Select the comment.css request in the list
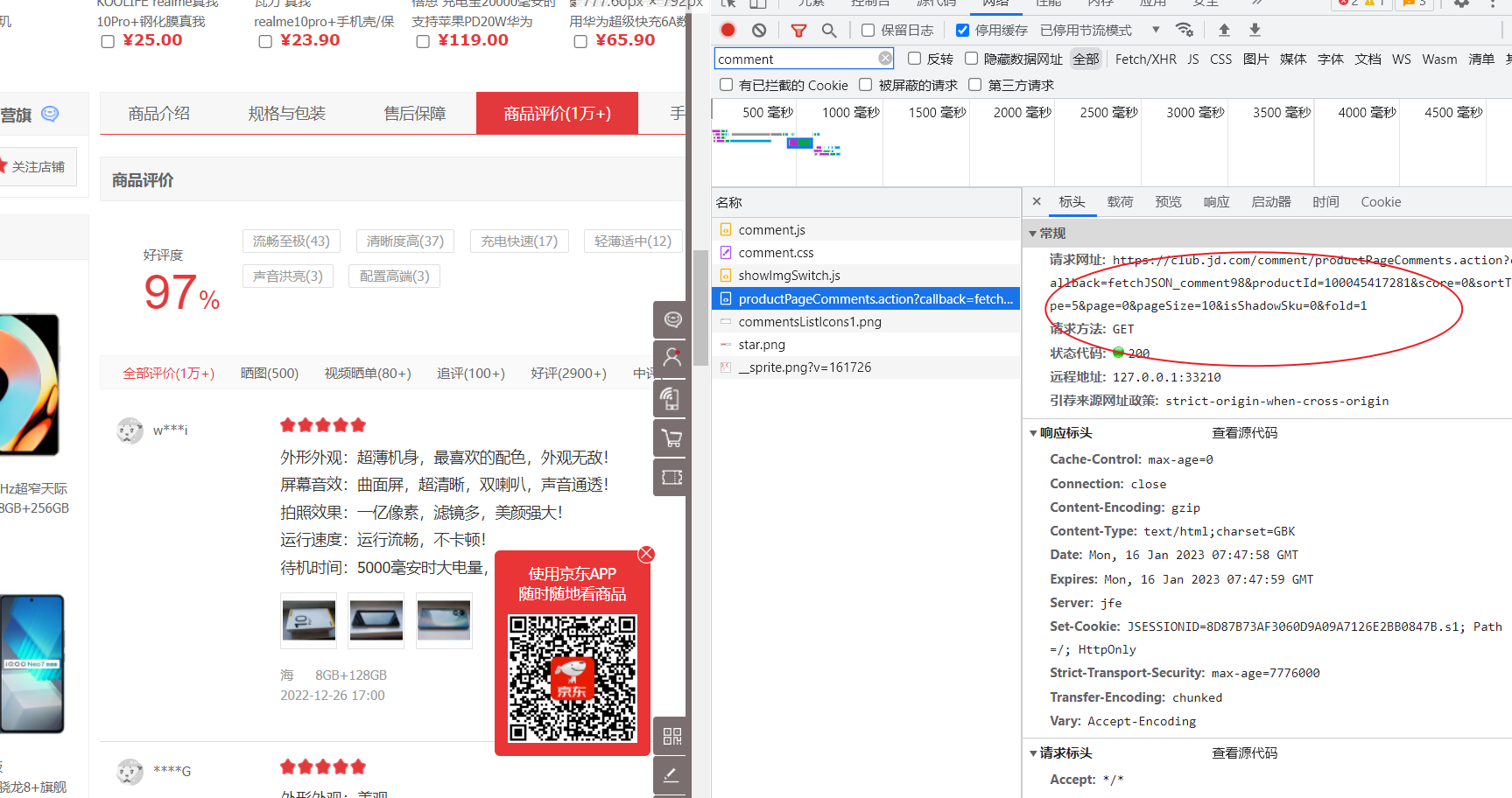This screenshot has width=1512, height=798. click(x=775, y=252)
